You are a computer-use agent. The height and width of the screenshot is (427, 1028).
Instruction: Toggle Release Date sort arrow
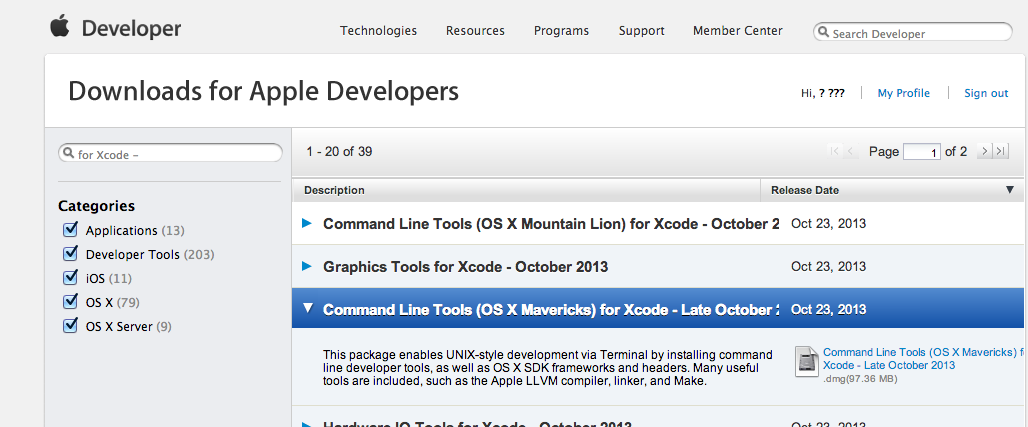[1010, 190]
